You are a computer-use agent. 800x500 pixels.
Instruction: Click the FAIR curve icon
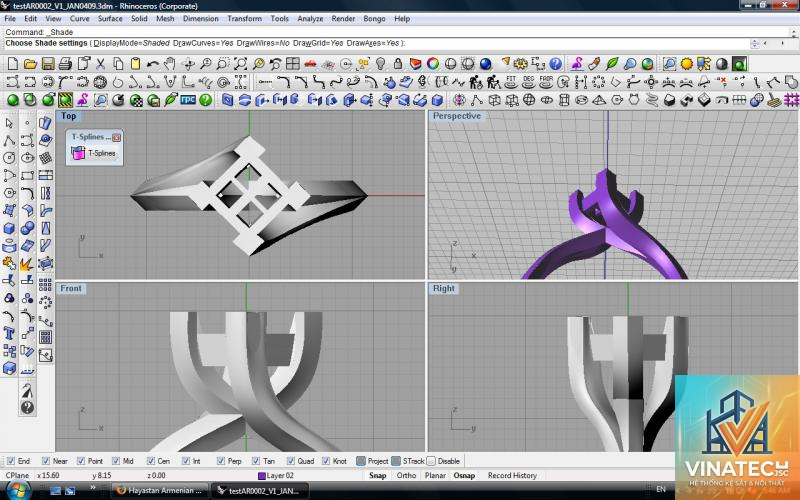pos(546,82)
